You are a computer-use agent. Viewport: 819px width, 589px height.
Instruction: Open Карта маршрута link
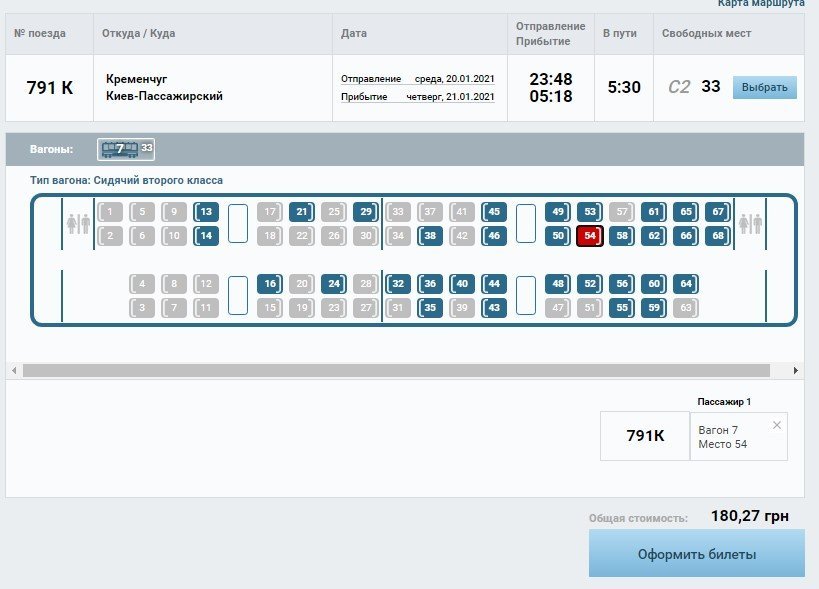(761, 4)
